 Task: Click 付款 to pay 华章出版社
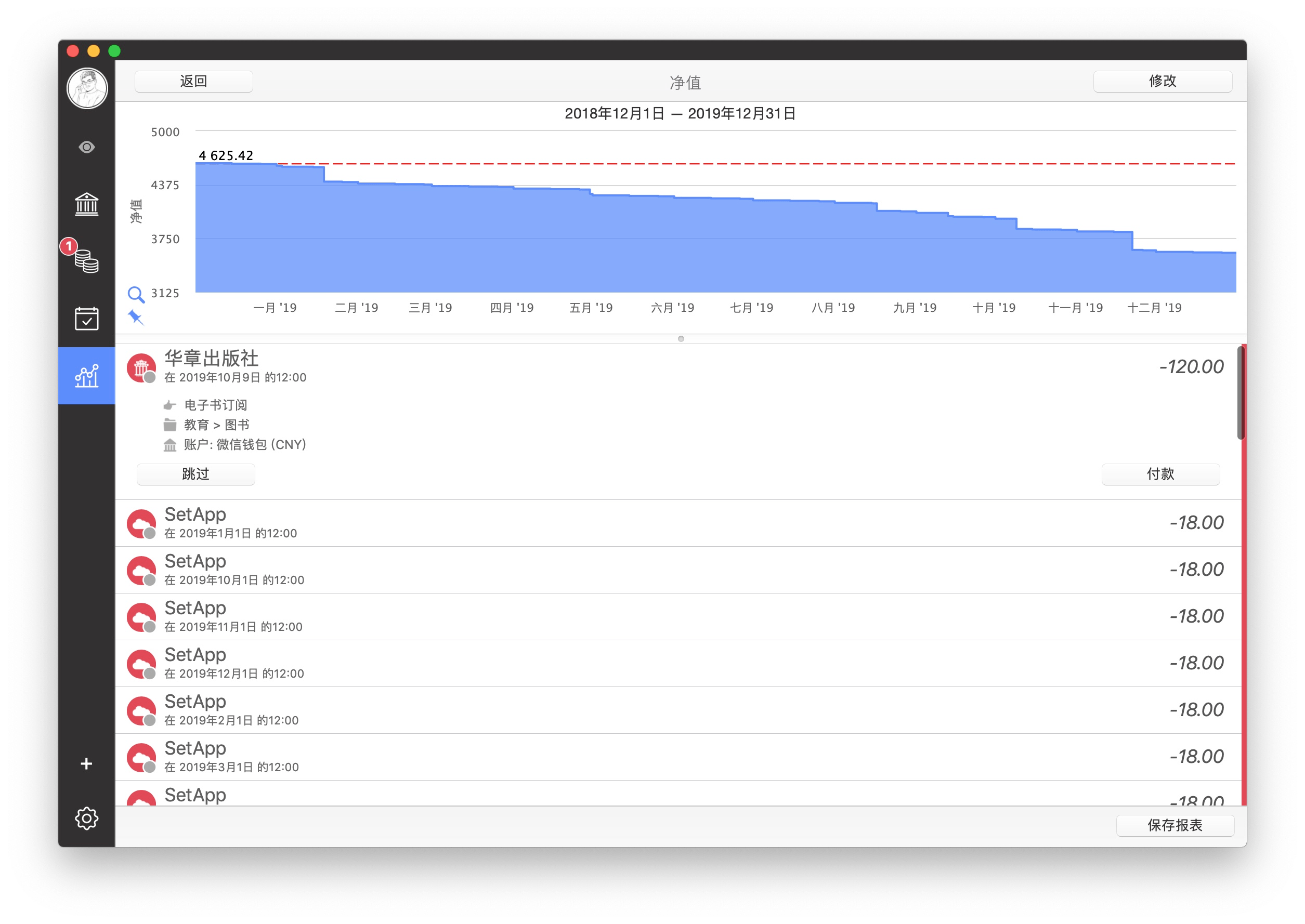coord(1160,474)
